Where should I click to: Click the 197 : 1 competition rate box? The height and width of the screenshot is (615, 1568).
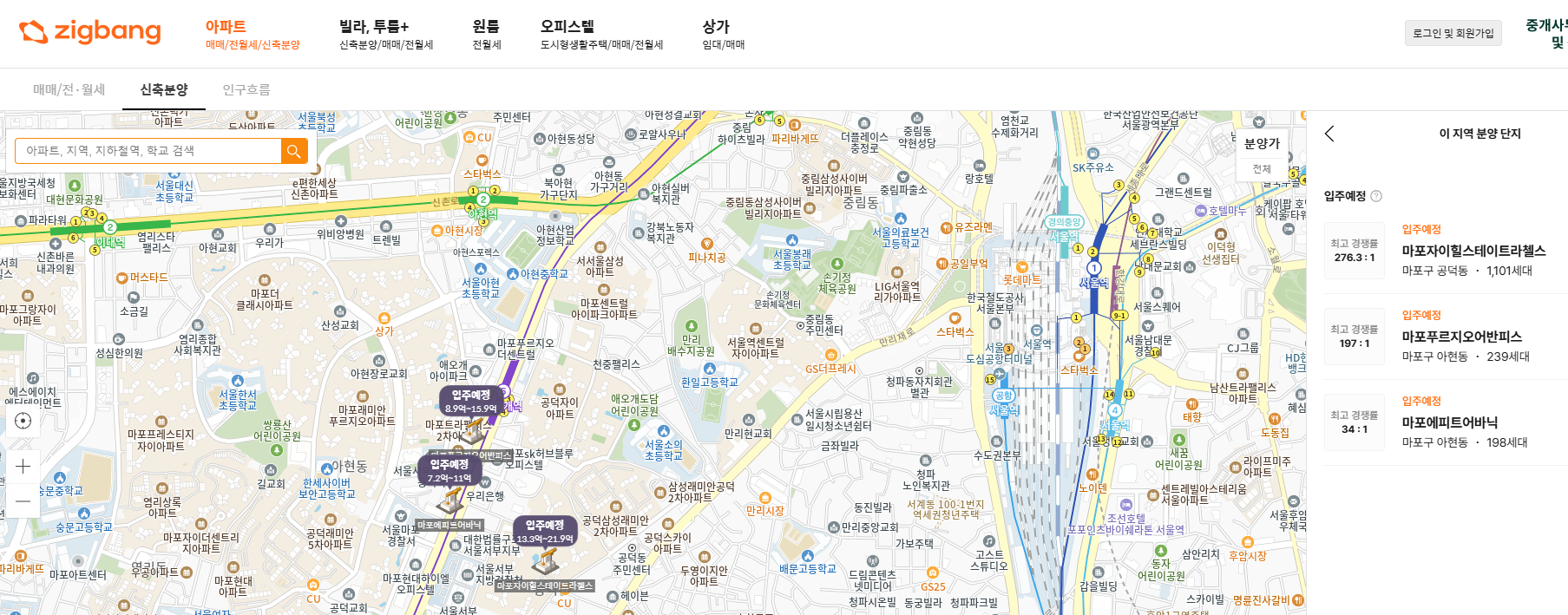(x=1355, y=337)
